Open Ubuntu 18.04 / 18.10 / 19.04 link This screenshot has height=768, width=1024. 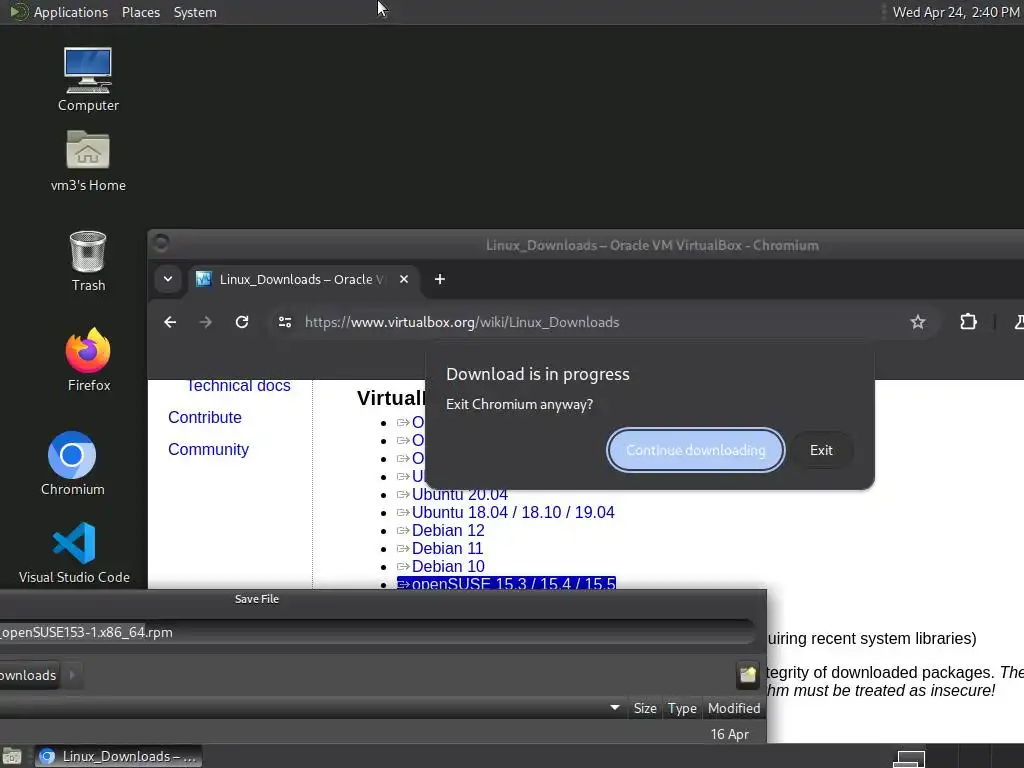tap(513, 512)
